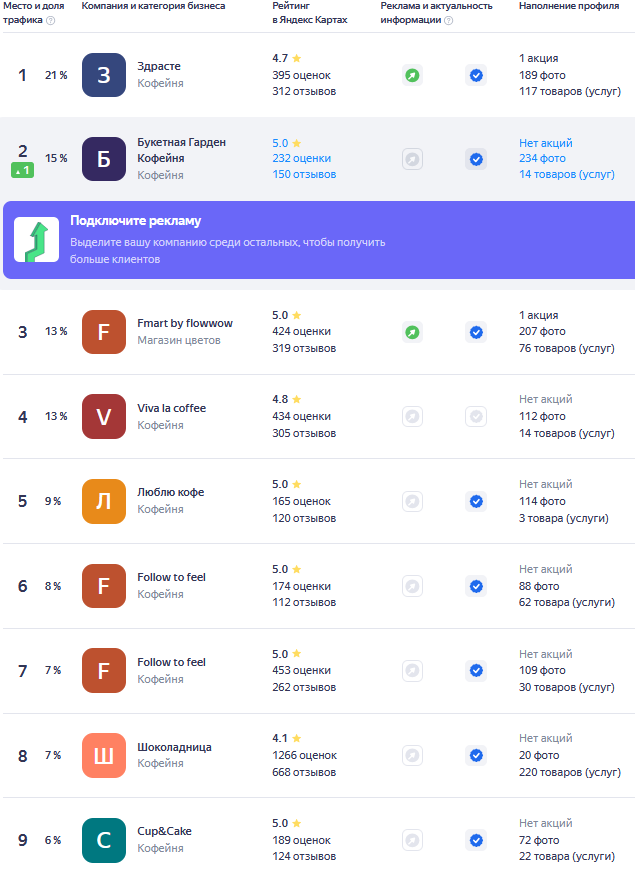Image resolution: width=635 pixels, height=875 pixels.
Task: Click the blue verified checkmark for Букетная Гарден
Action: (476, 160)
